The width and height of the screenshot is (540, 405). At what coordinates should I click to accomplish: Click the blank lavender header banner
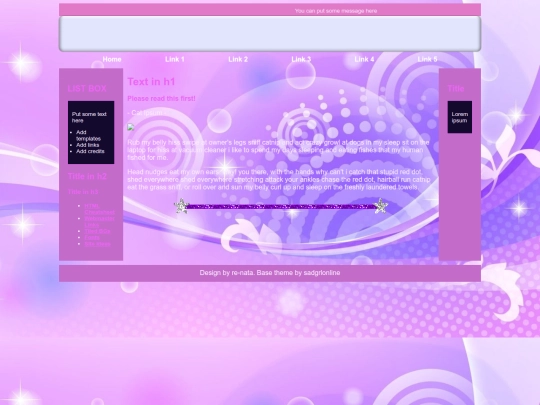coord(270,34)
